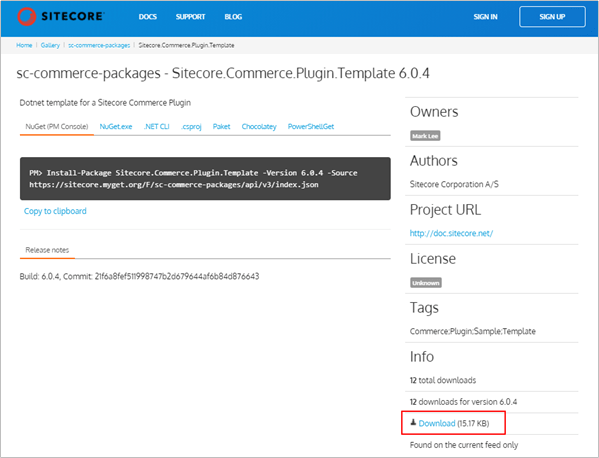Open the BLOG menu item
This screenshot has width=599, height=458.
click(x=233, y=17)
